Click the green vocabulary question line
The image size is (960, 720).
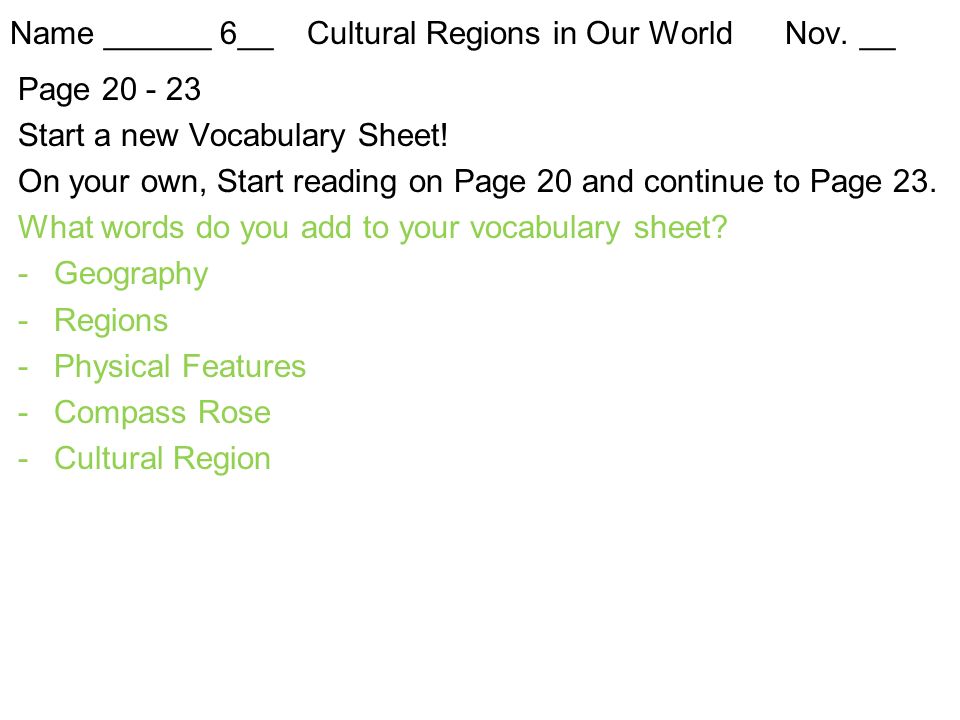(x=372, y=228)
